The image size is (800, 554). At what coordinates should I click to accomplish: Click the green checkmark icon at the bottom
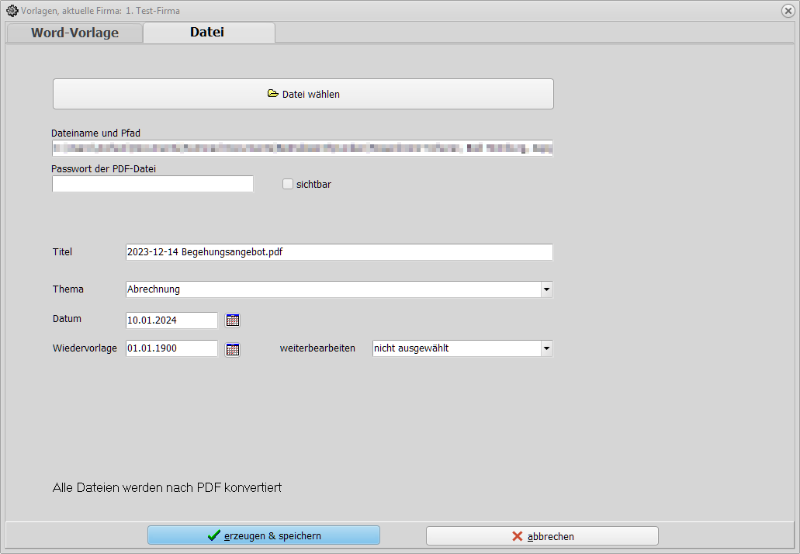click(213, 536)
